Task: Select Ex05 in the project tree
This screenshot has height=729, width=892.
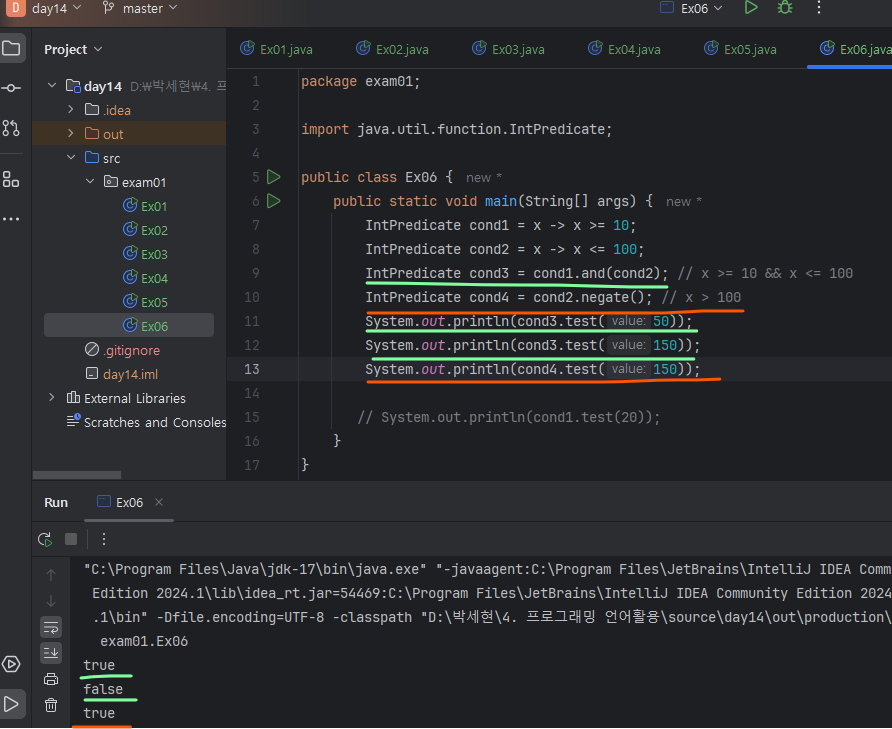Action: [x=146, y=302]
